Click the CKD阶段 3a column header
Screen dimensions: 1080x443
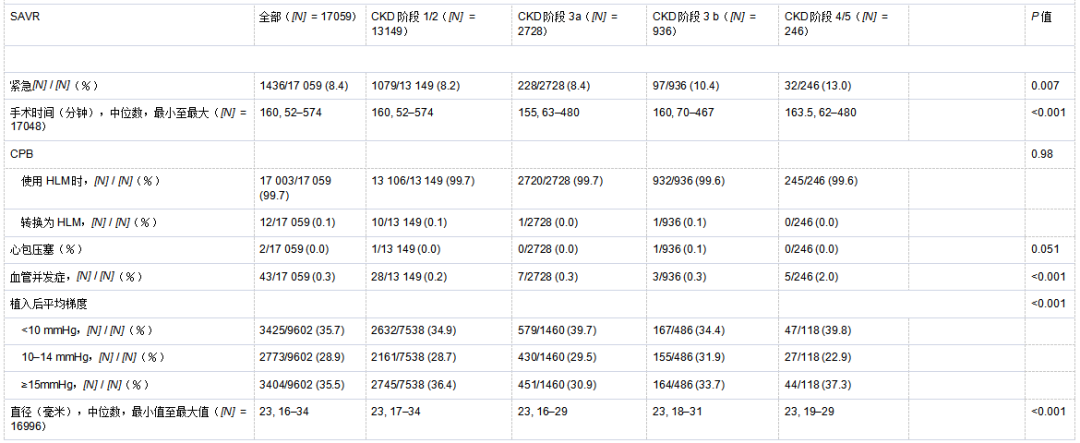[567, 24]
